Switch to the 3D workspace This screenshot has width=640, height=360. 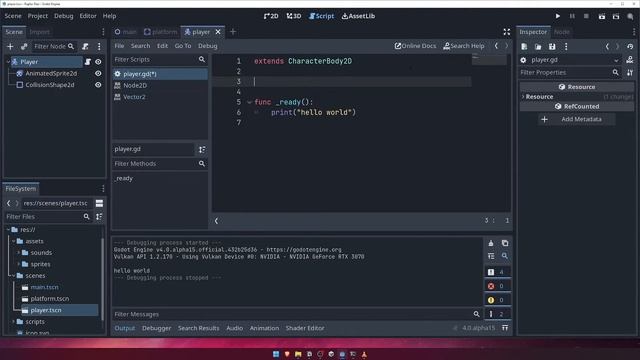click(x=294, y=16)
